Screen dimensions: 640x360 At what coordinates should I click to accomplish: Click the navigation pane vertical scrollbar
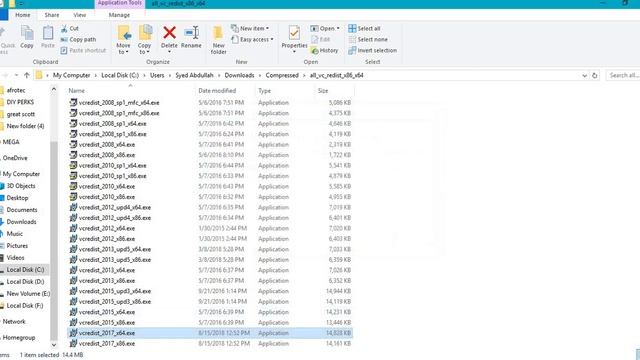(54, 241)
